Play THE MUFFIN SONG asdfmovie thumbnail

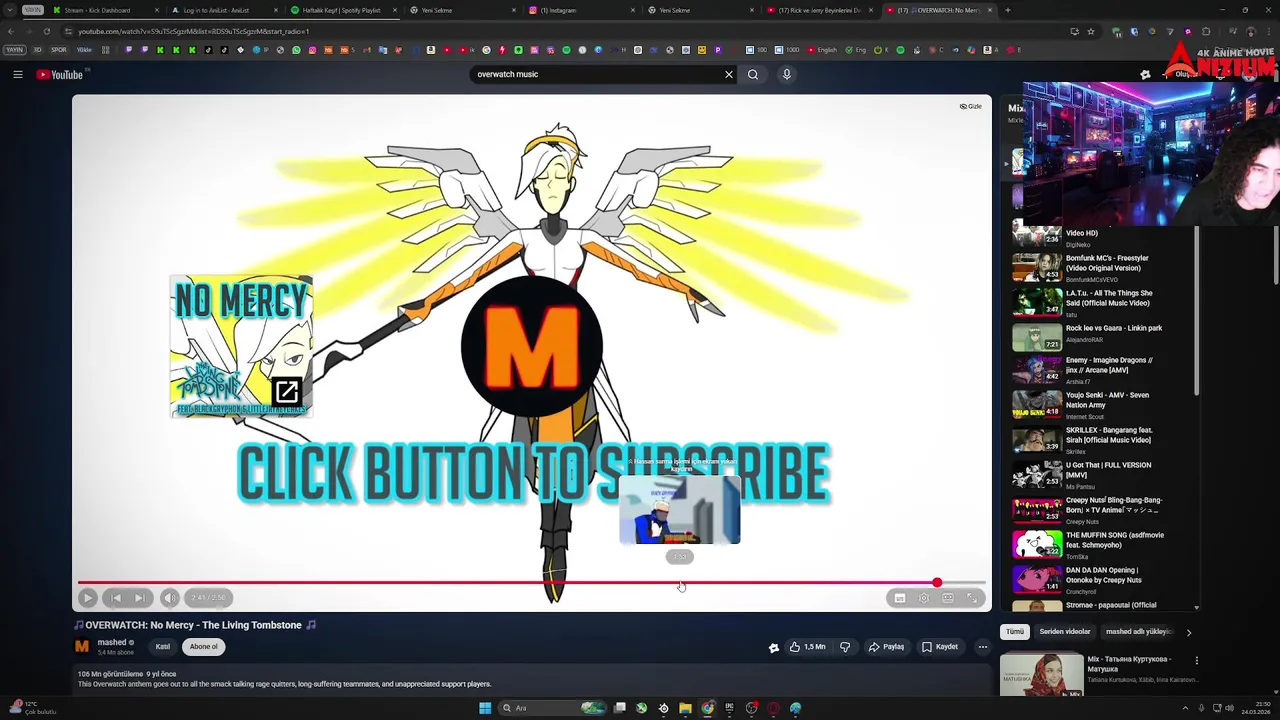(1037, 544)
